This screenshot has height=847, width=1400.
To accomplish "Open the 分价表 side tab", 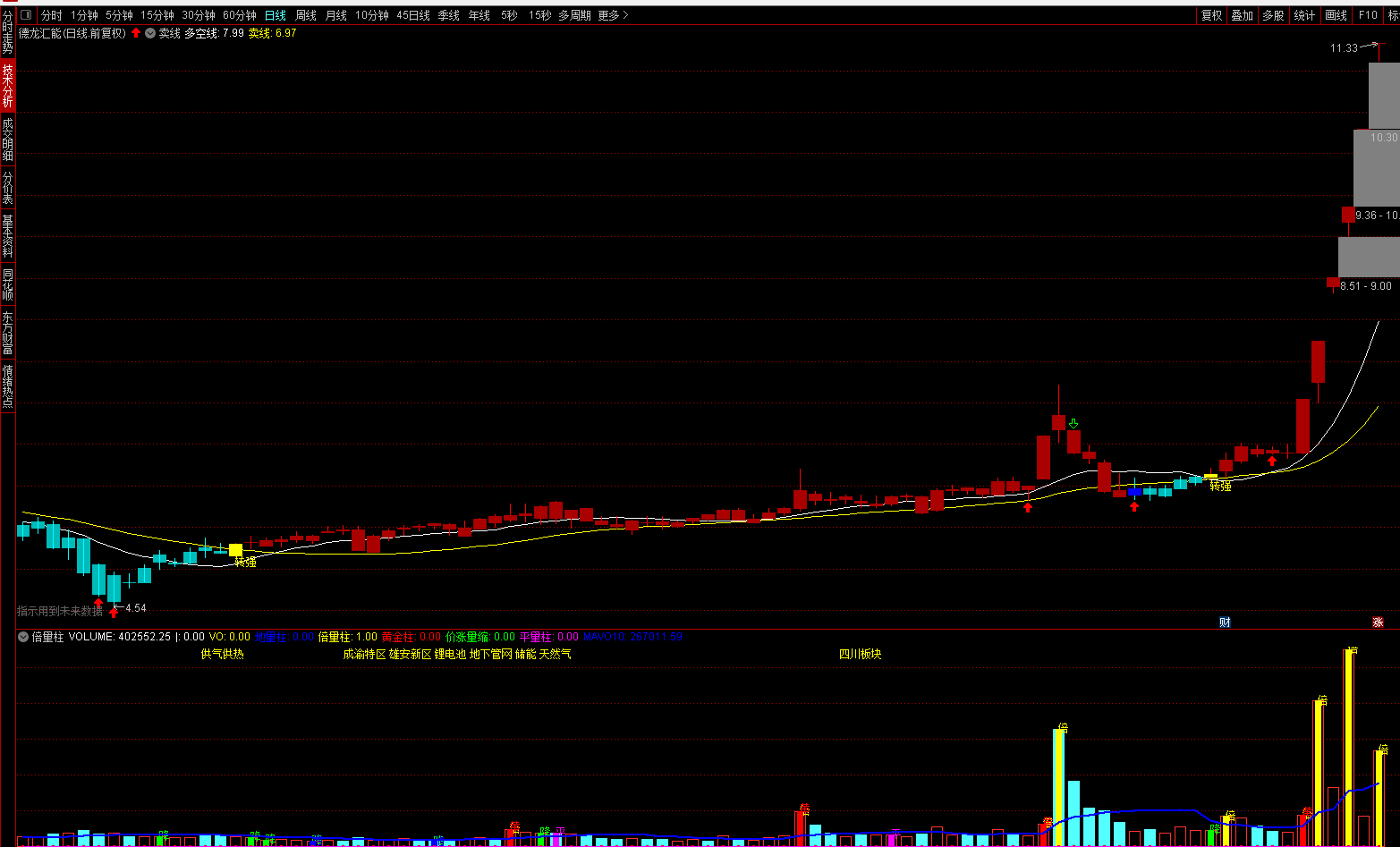I will [7, 187].
